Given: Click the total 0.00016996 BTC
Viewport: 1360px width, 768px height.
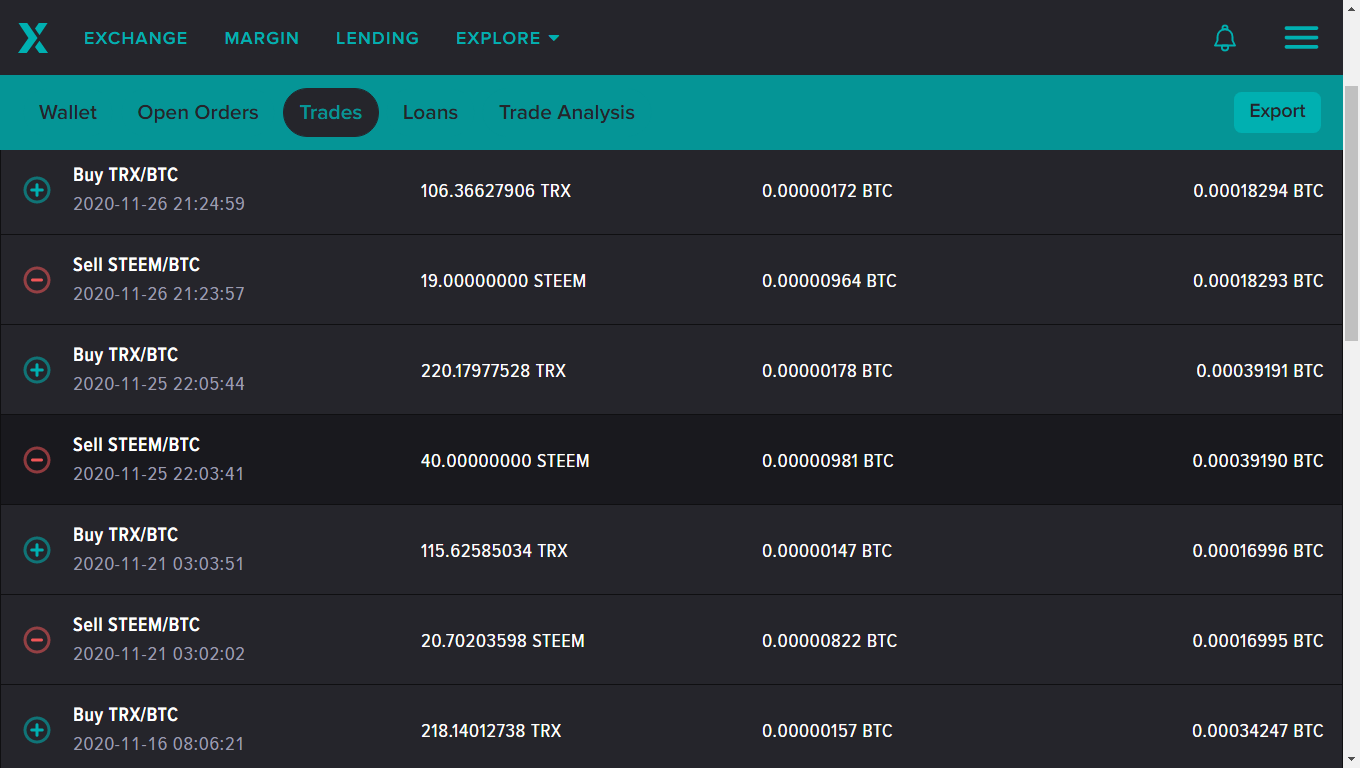Looking at the screenshot, I should (x=1258, y=550).
